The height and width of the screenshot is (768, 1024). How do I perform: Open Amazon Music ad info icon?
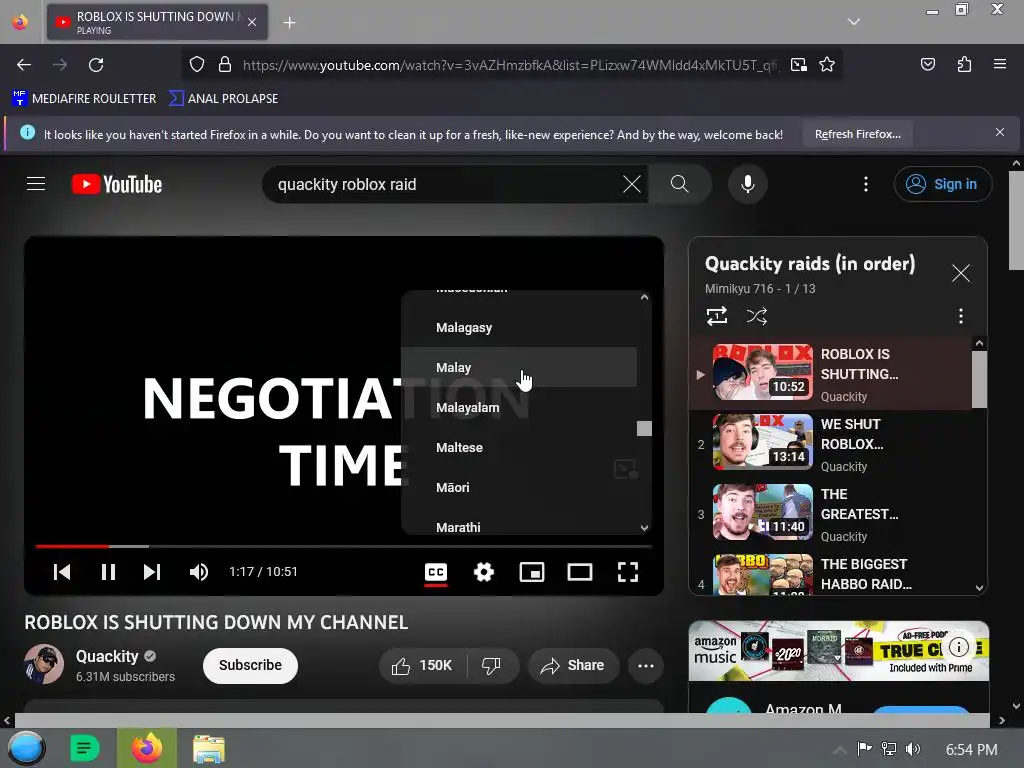click(958, 647)
